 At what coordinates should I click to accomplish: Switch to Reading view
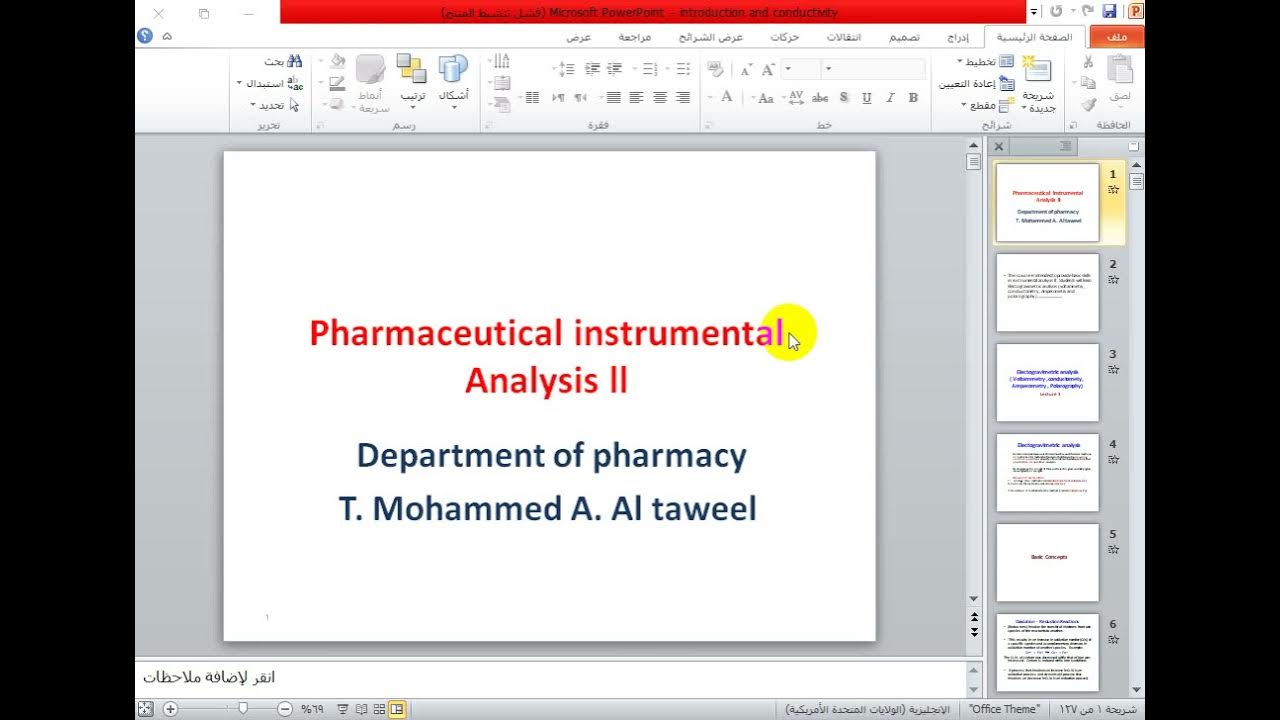click(361, 709)
